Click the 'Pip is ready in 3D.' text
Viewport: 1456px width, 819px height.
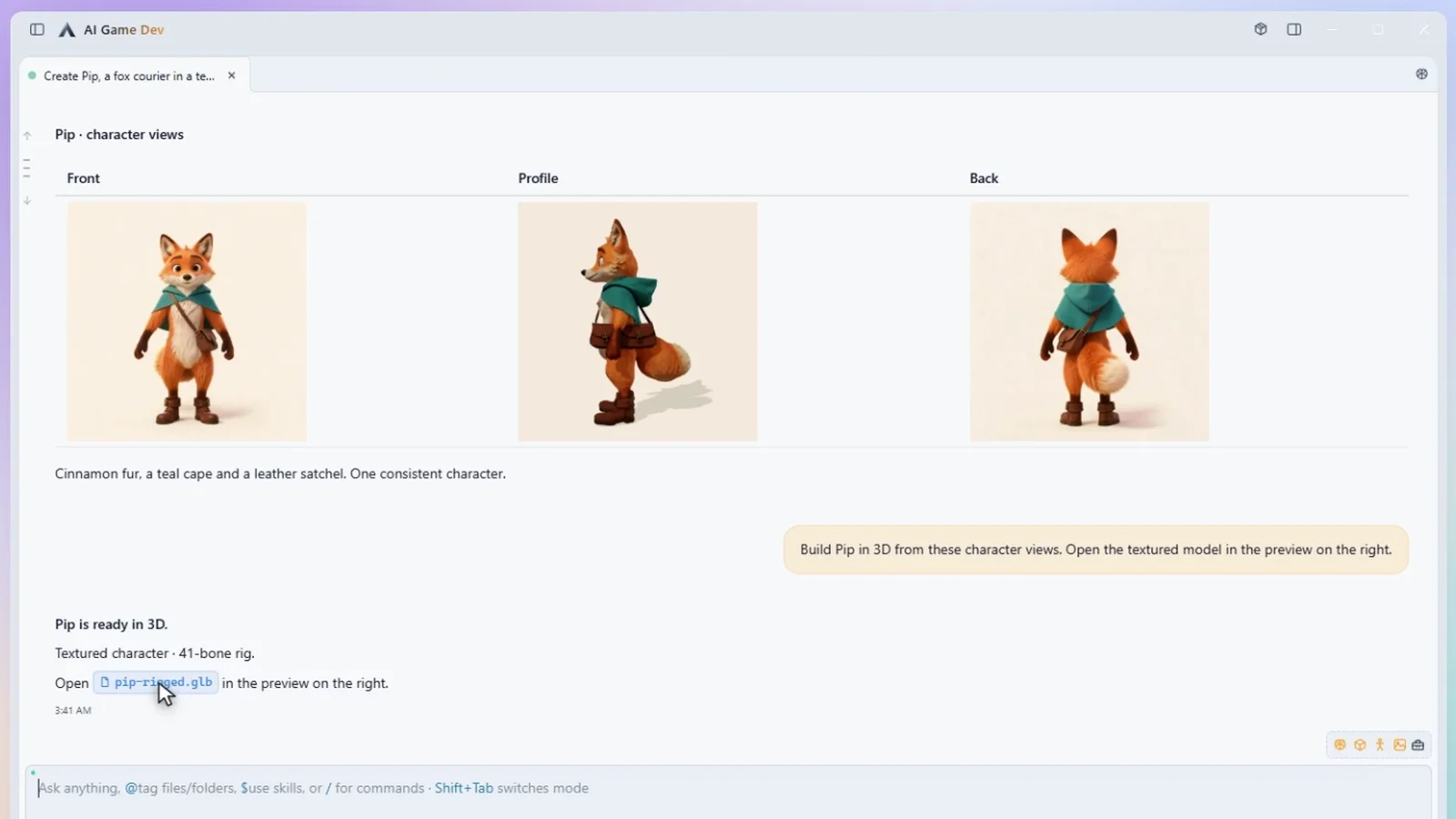pos(111,624)
